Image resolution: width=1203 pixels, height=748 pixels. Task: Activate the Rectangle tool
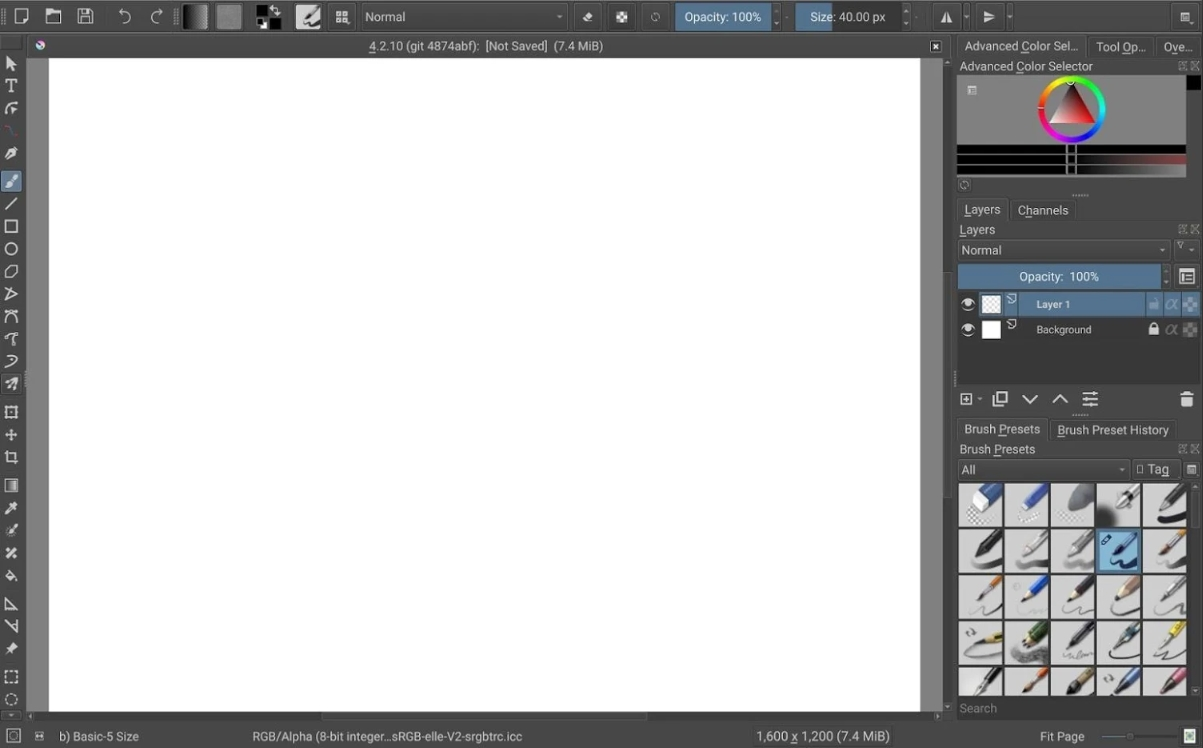pos(12,227)
